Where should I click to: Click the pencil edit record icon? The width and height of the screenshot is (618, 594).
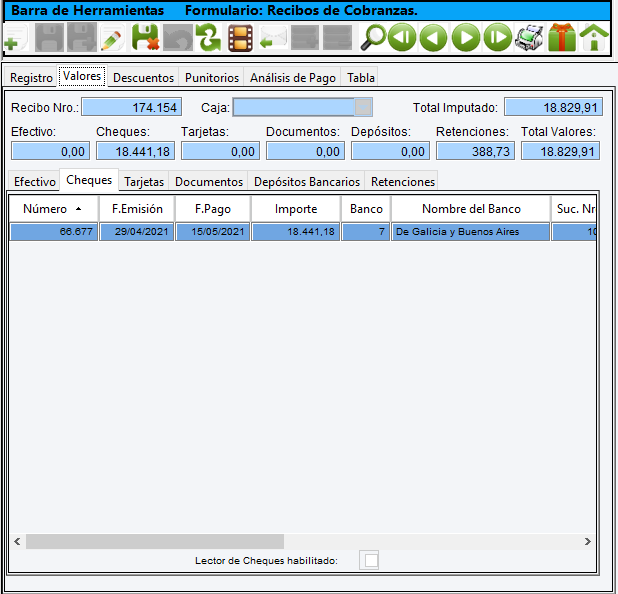113,38
